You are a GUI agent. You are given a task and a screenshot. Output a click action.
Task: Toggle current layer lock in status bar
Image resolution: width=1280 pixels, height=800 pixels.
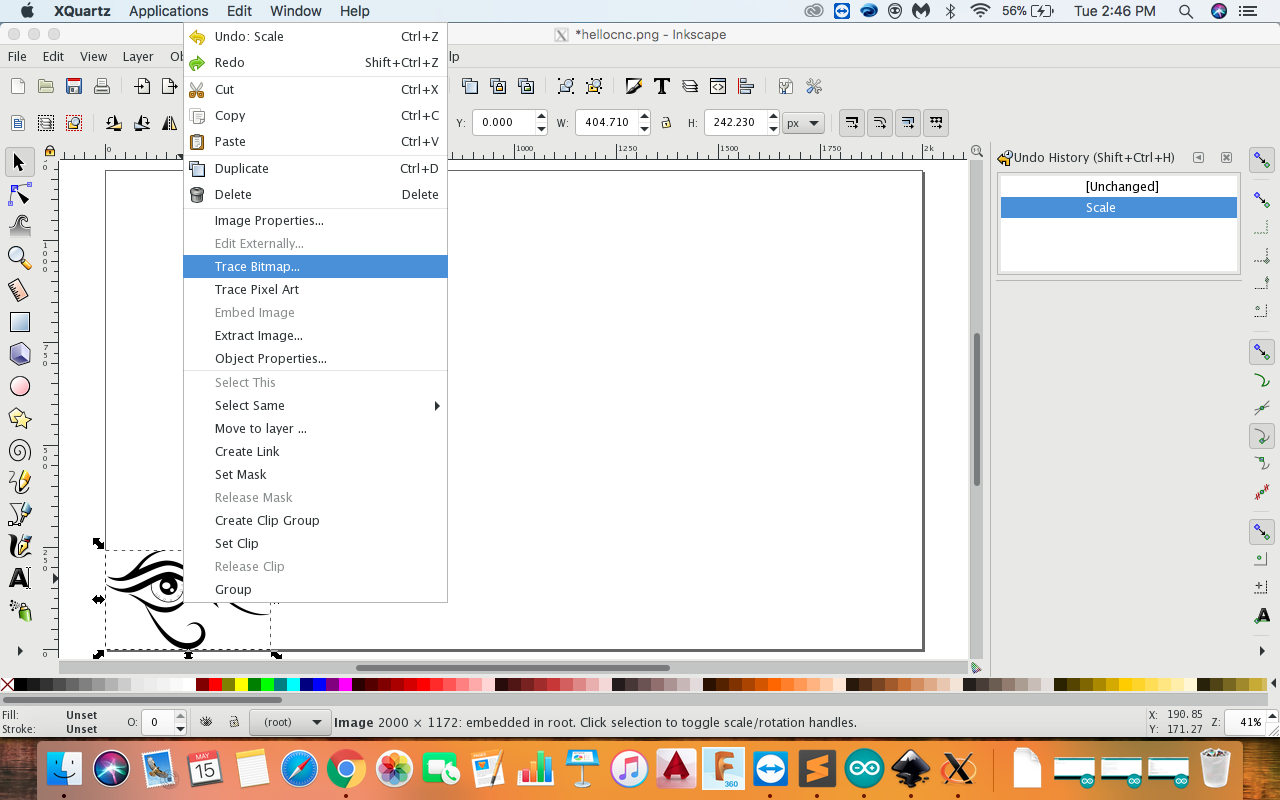tap(233, 722)
